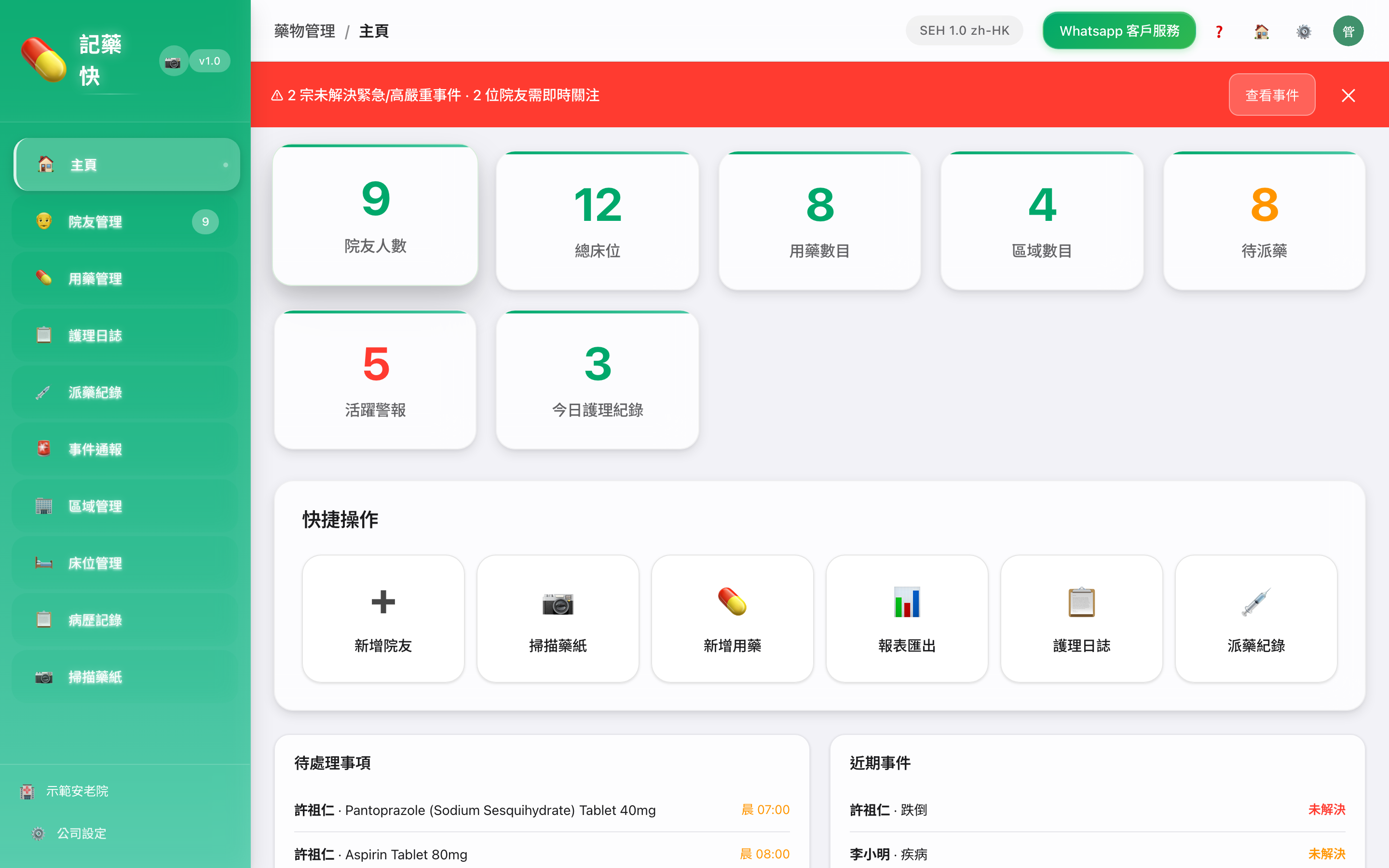The height and width of the screenshot is (868, 1389).
Task: Open 病歷記錄 sidebar item
Action: (124, 620)
